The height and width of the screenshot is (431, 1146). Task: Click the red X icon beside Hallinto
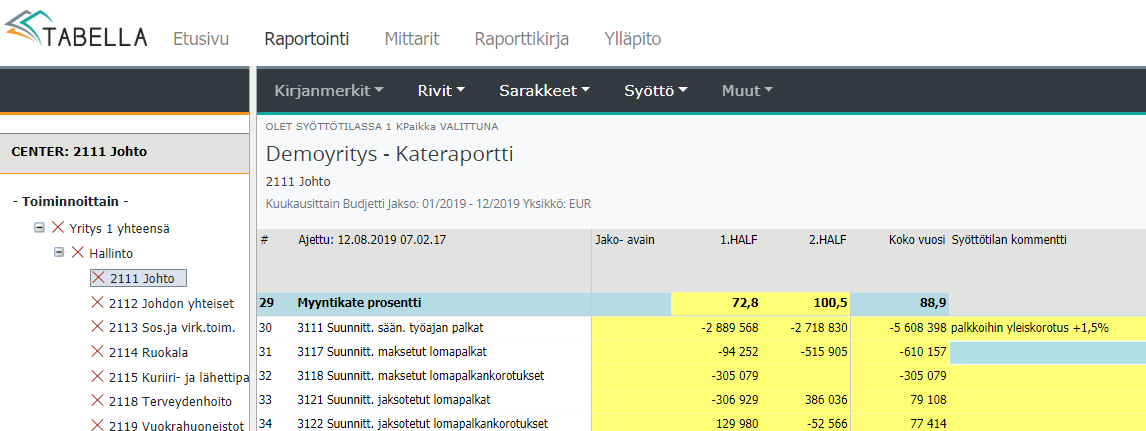point(78,253)
